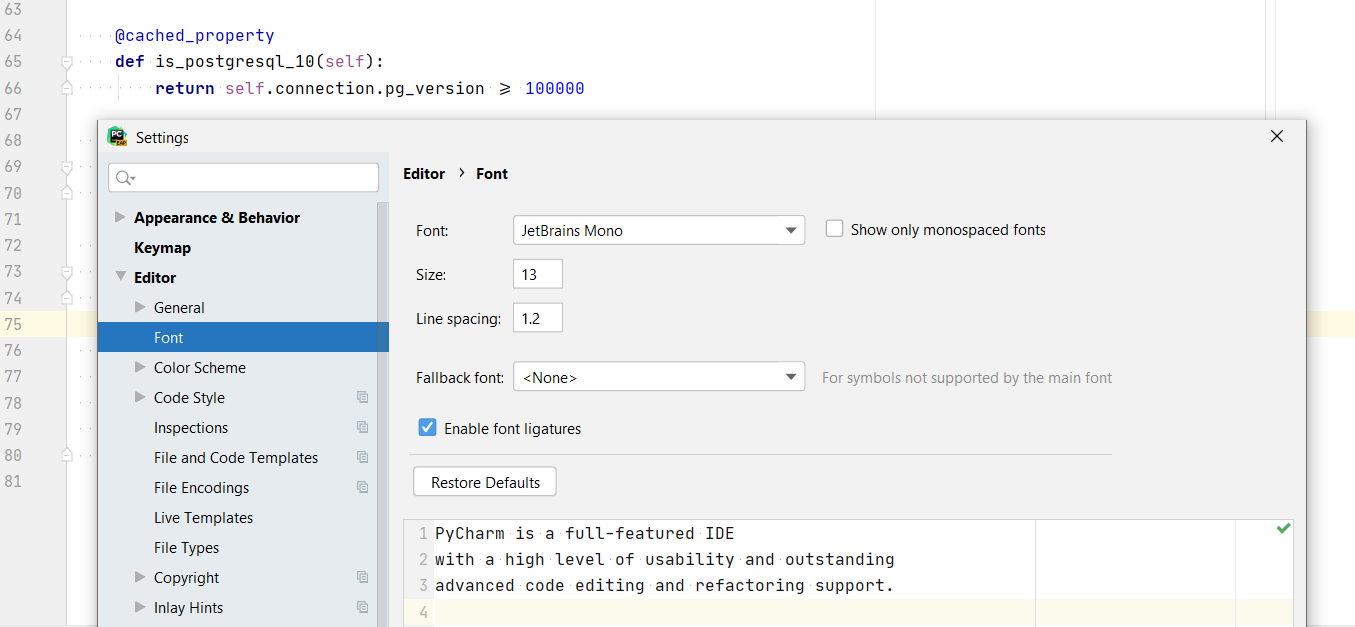Click the Settings search field
The width and height of the screenshot is (1355, 627).
(244, 178)
